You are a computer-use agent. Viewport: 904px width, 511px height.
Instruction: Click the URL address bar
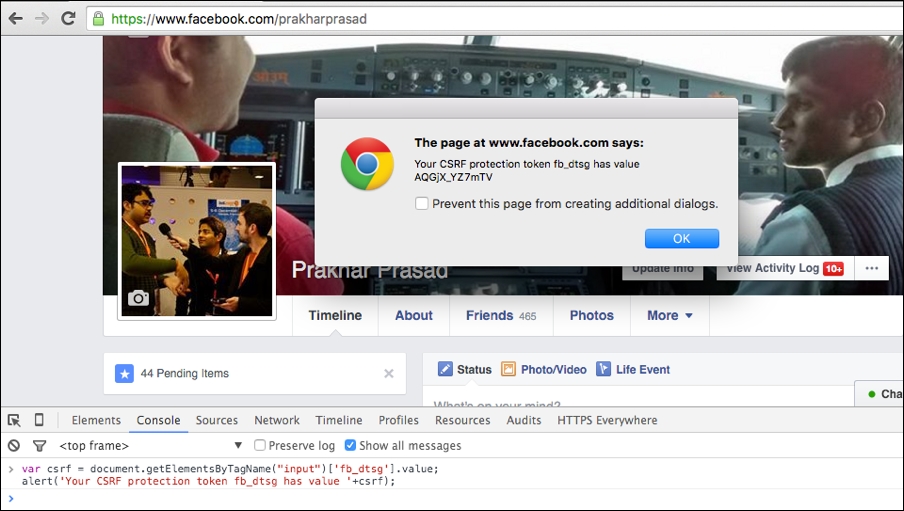pos(496,19)
